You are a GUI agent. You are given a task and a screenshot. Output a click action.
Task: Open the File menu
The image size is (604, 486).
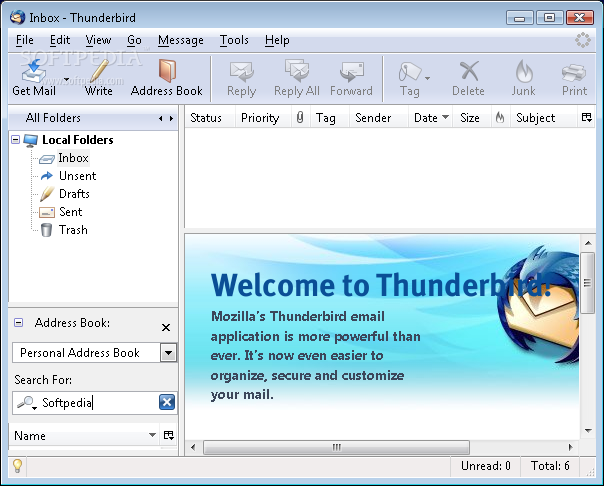tap(25, 40)
